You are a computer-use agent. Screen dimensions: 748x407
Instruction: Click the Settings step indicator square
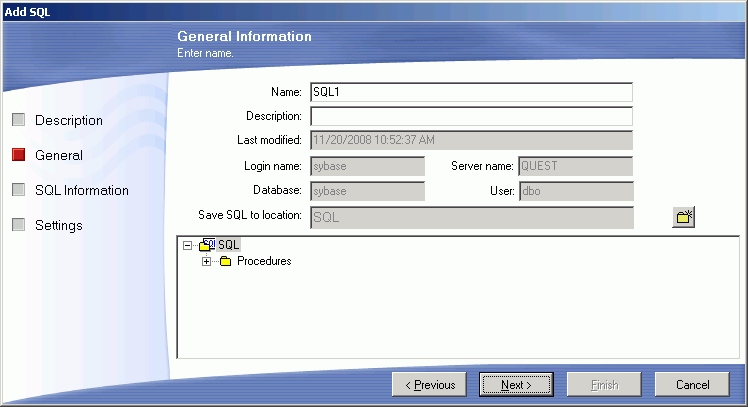[19, 224]
